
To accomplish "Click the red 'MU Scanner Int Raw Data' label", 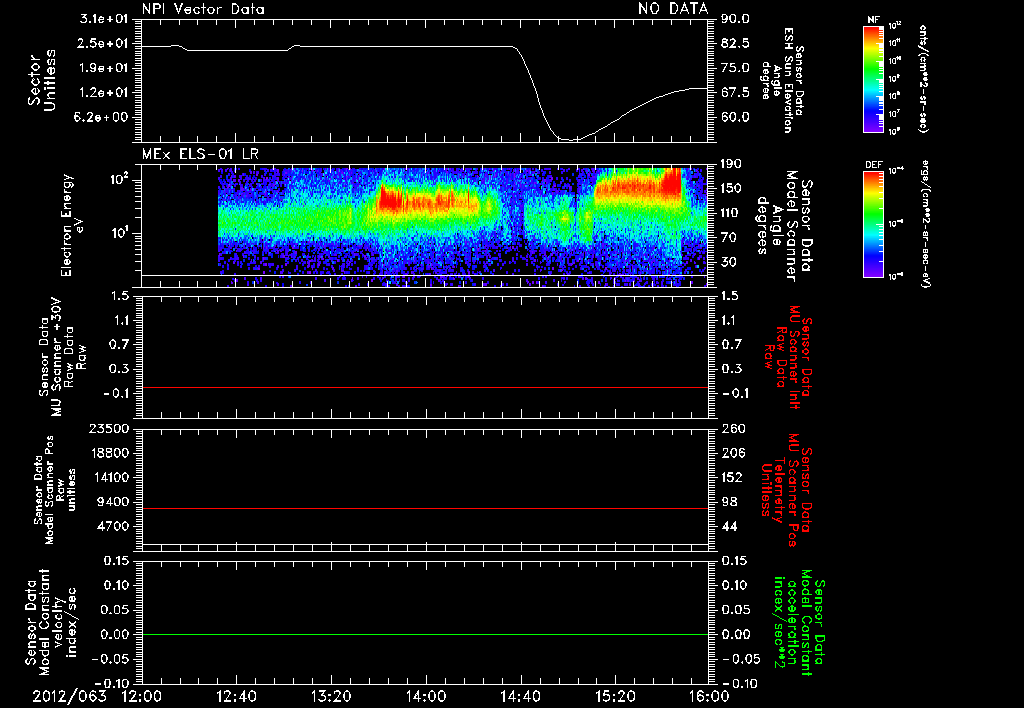I will [788, 357].
